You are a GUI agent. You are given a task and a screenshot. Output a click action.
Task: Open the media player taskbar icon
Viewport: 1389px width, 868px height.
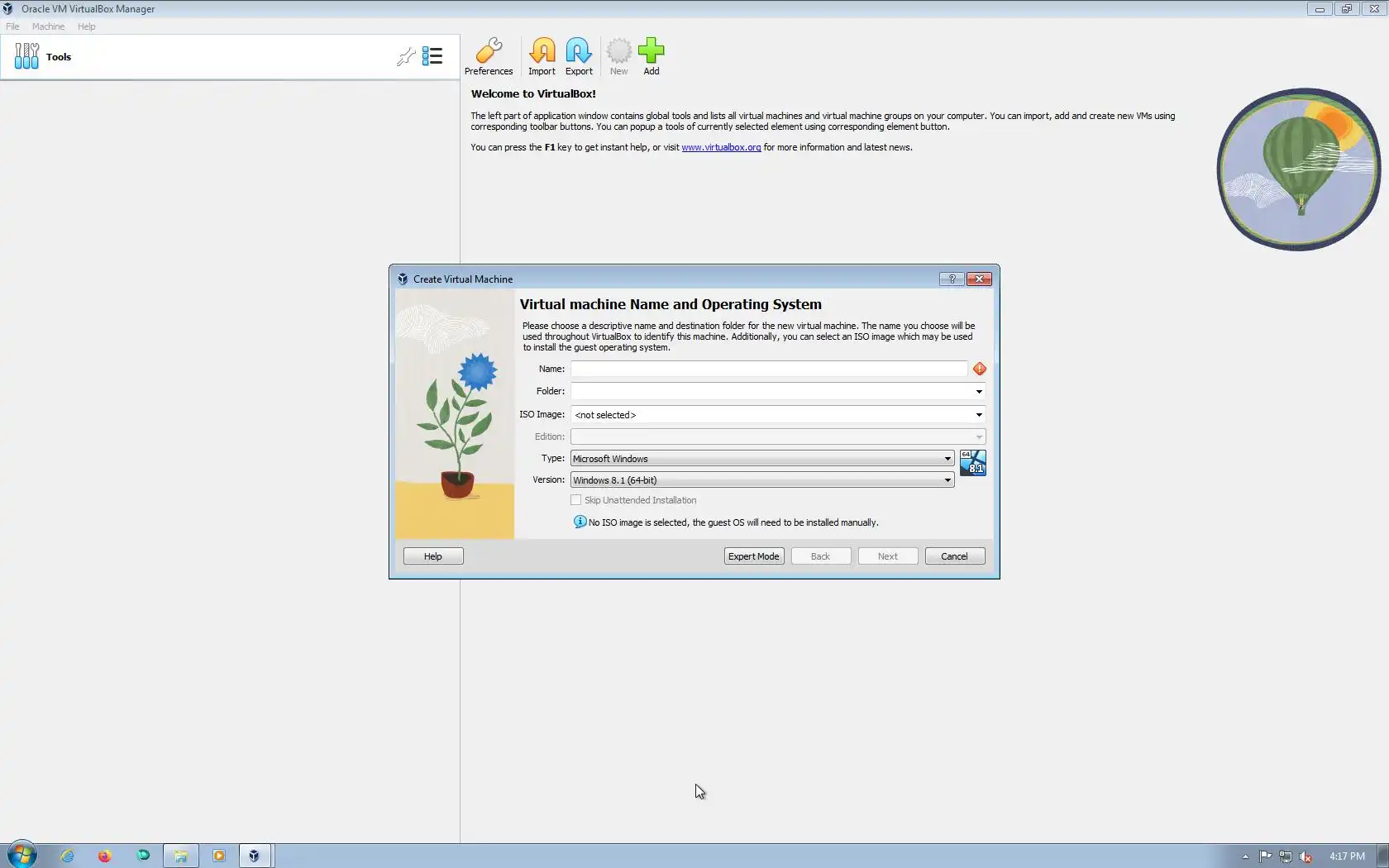(219, 856)
